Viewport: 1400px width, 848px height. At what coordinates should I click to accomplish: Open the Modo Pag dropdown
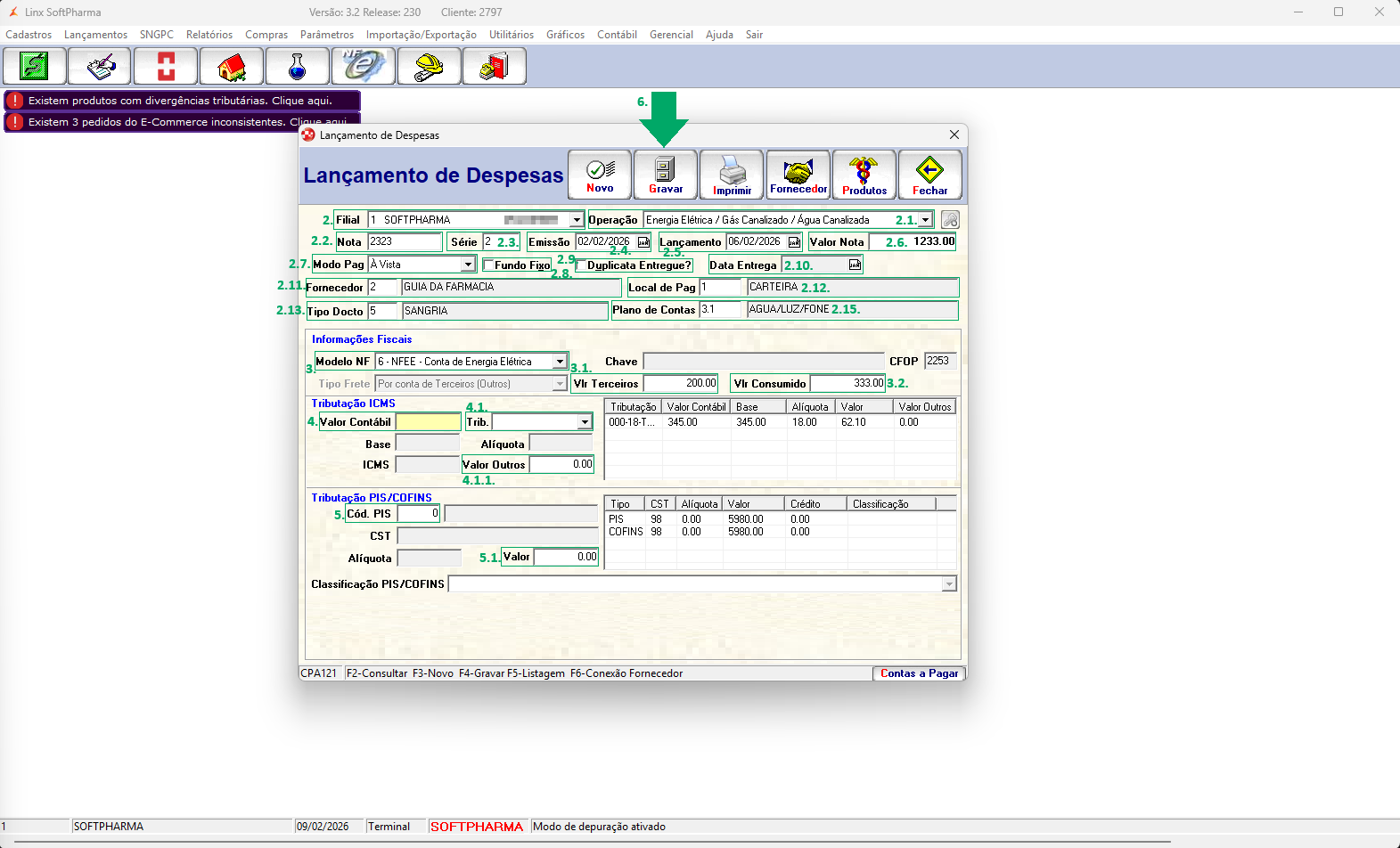[468, 265]
